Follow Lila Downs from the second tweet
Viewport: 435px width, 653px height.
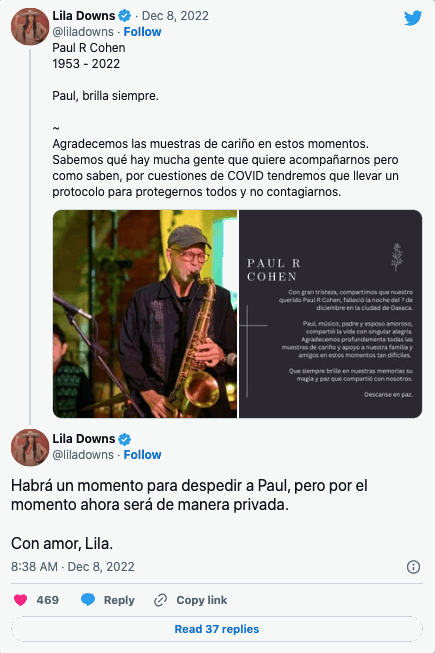point(142,455)
